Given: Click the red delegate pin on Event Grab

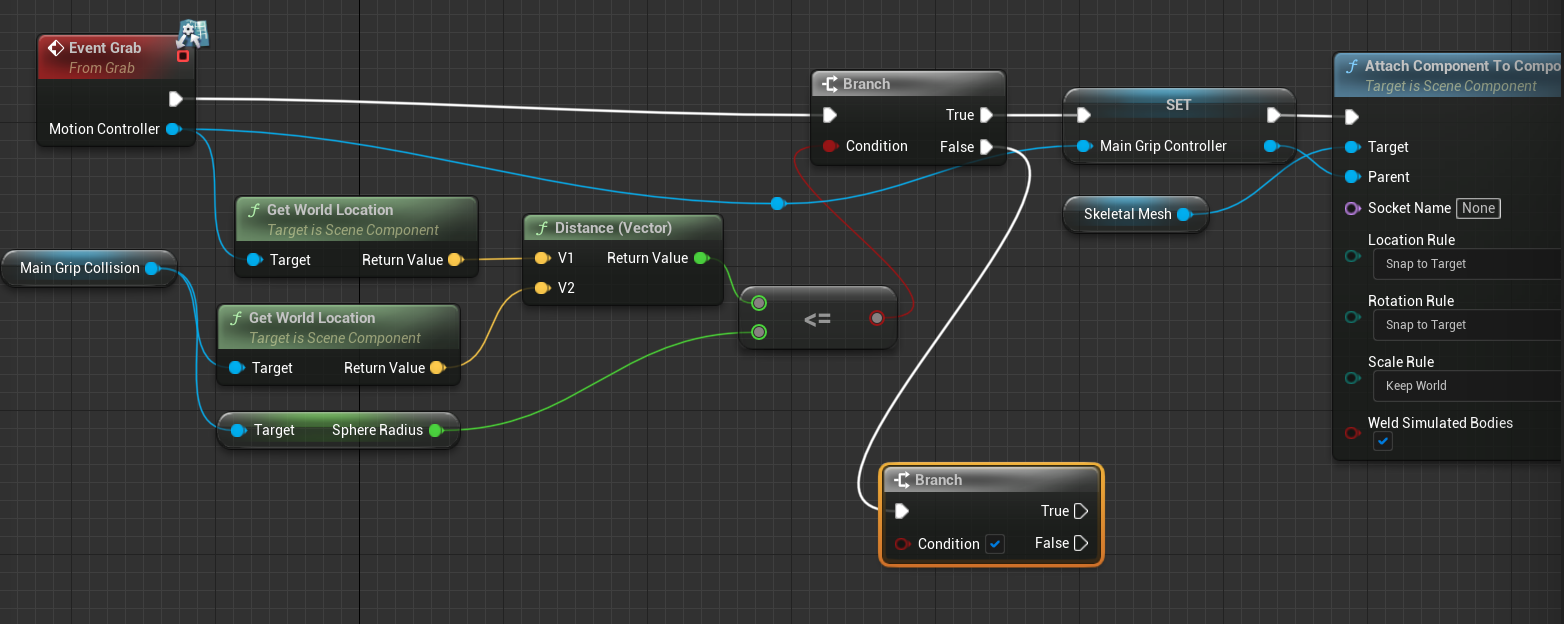Looking at the screenshot, I should (183, 56).
